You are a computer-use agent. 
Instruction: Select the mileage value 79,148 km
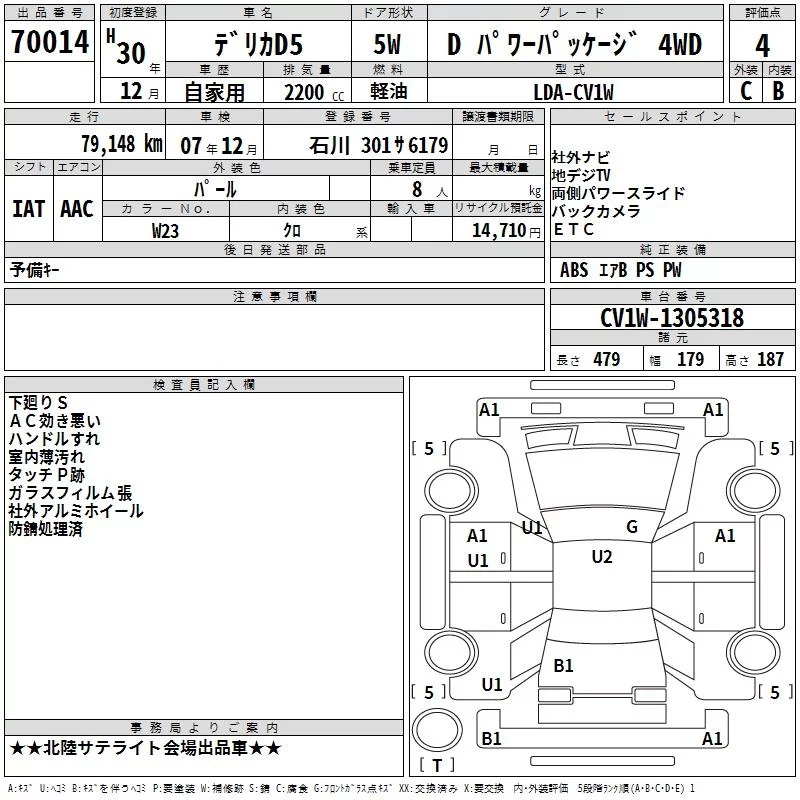coord(122,144)
